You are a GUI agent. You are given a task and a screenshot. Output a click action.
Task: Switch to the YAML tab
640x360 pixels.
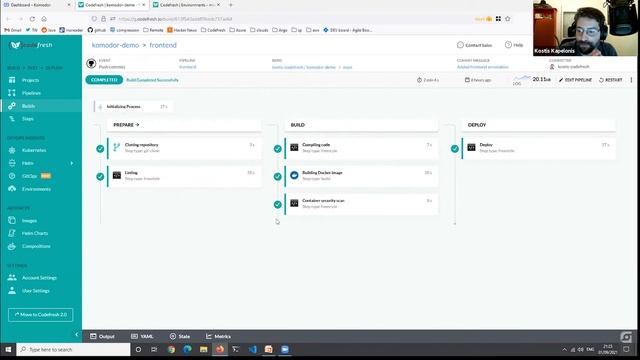point(142,336)
